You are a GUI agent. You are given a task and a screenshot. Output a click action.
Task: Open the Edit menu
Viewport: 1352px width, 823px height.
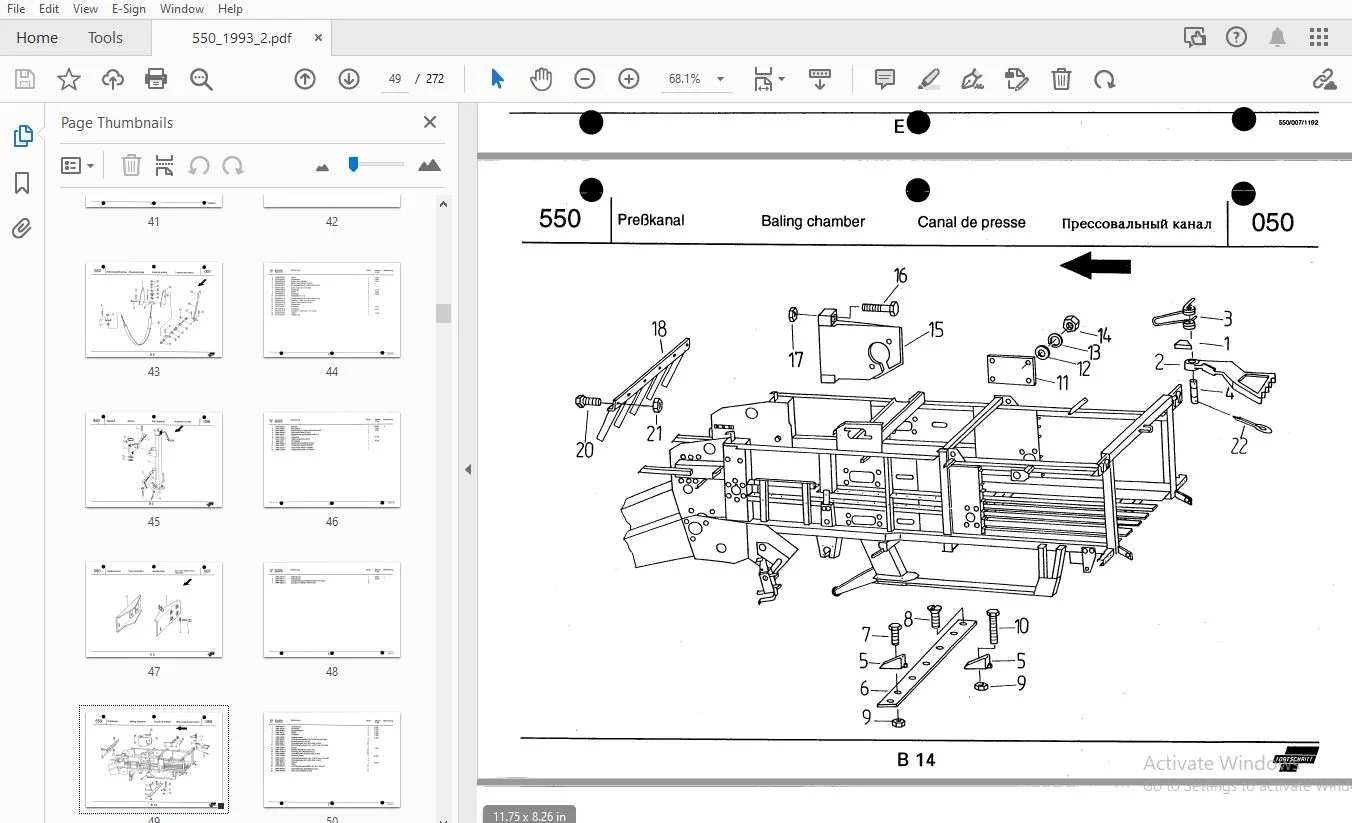[49, 9]
